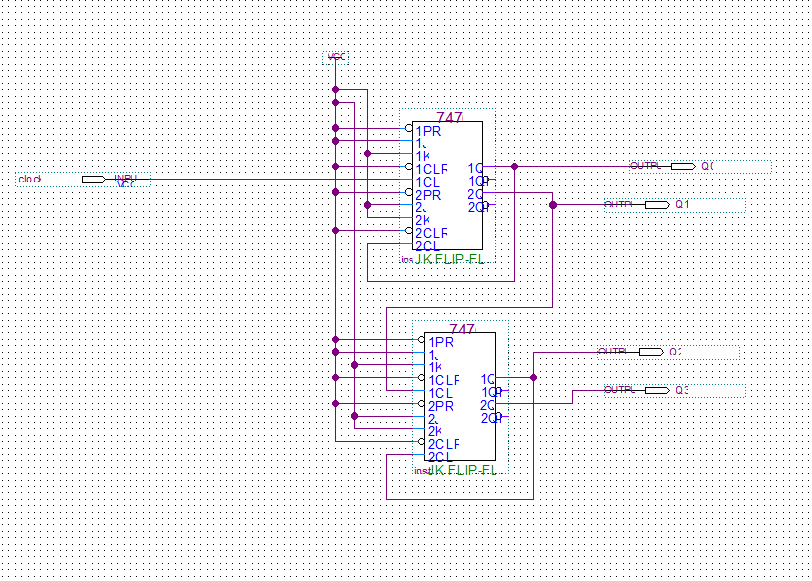812x581 pixels.
Task: Click the VCC power symbol at top
Action: (x=336, y=57)
